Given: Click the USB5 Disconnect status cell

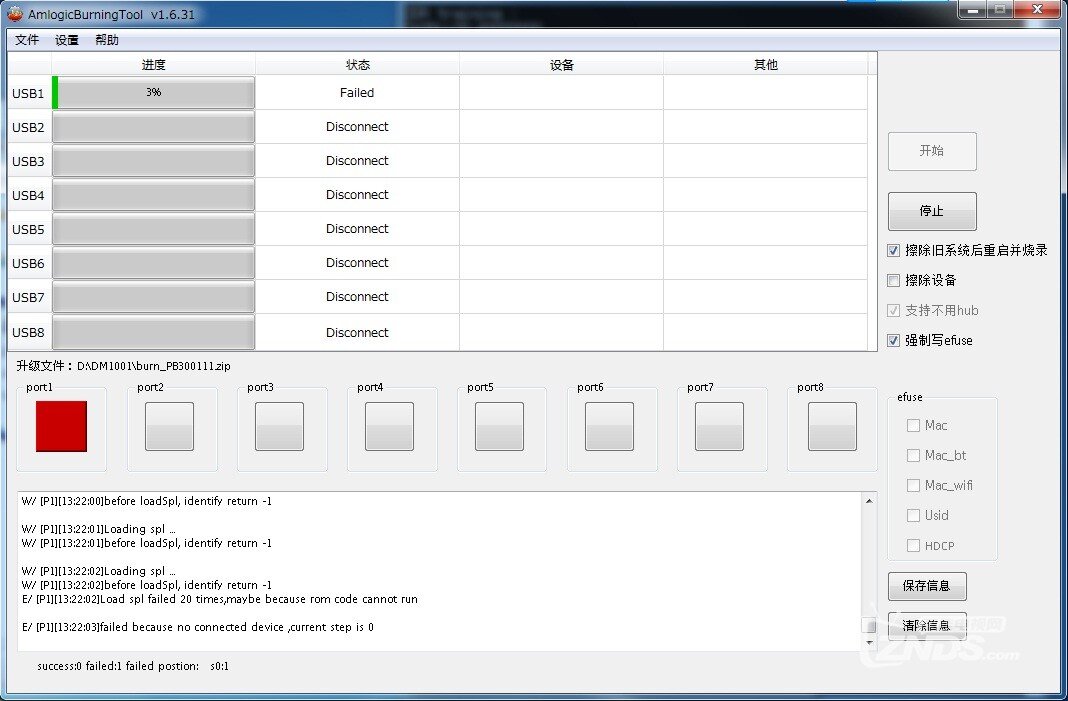Looking at the screenshot, I should (x=357, y=229).
